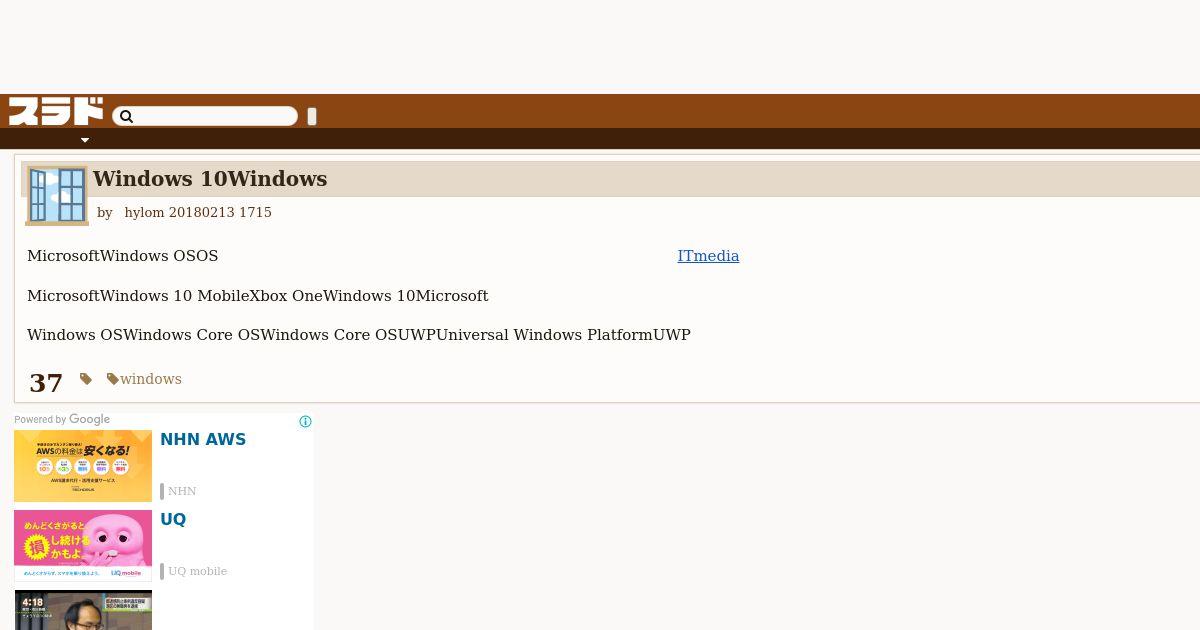Open the NHN AWS ad thumbnail image

point(83,466)
